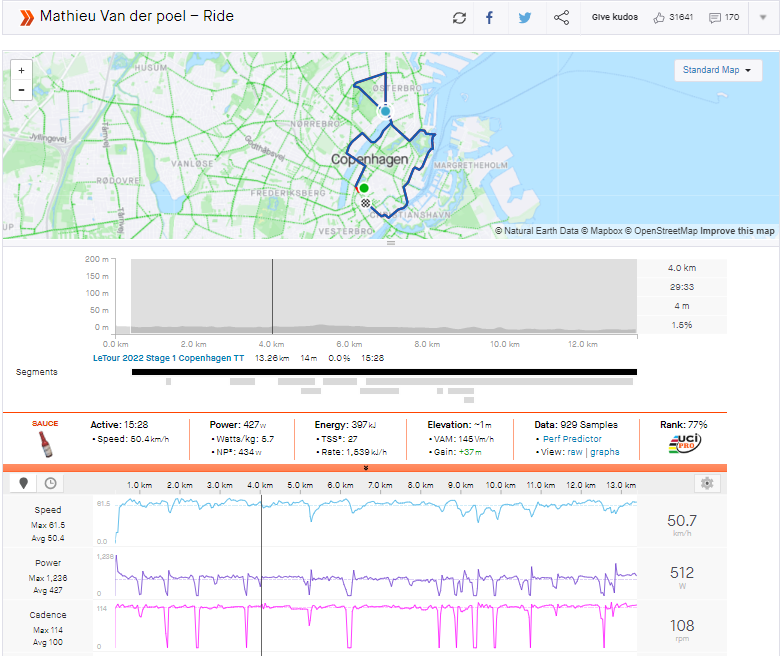Share the ride on Twitter
This screenshot has width=781, height=656.
[525, 18]
